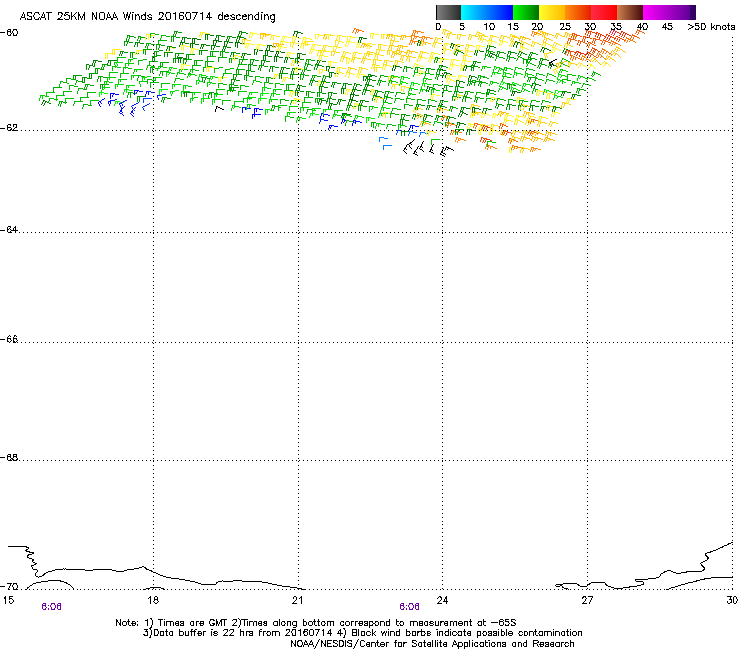Click the cyan-blue 5-15 knots legend band
Image resolution: width=740 pixels, height=650 pixels.
tap(487, 12)
